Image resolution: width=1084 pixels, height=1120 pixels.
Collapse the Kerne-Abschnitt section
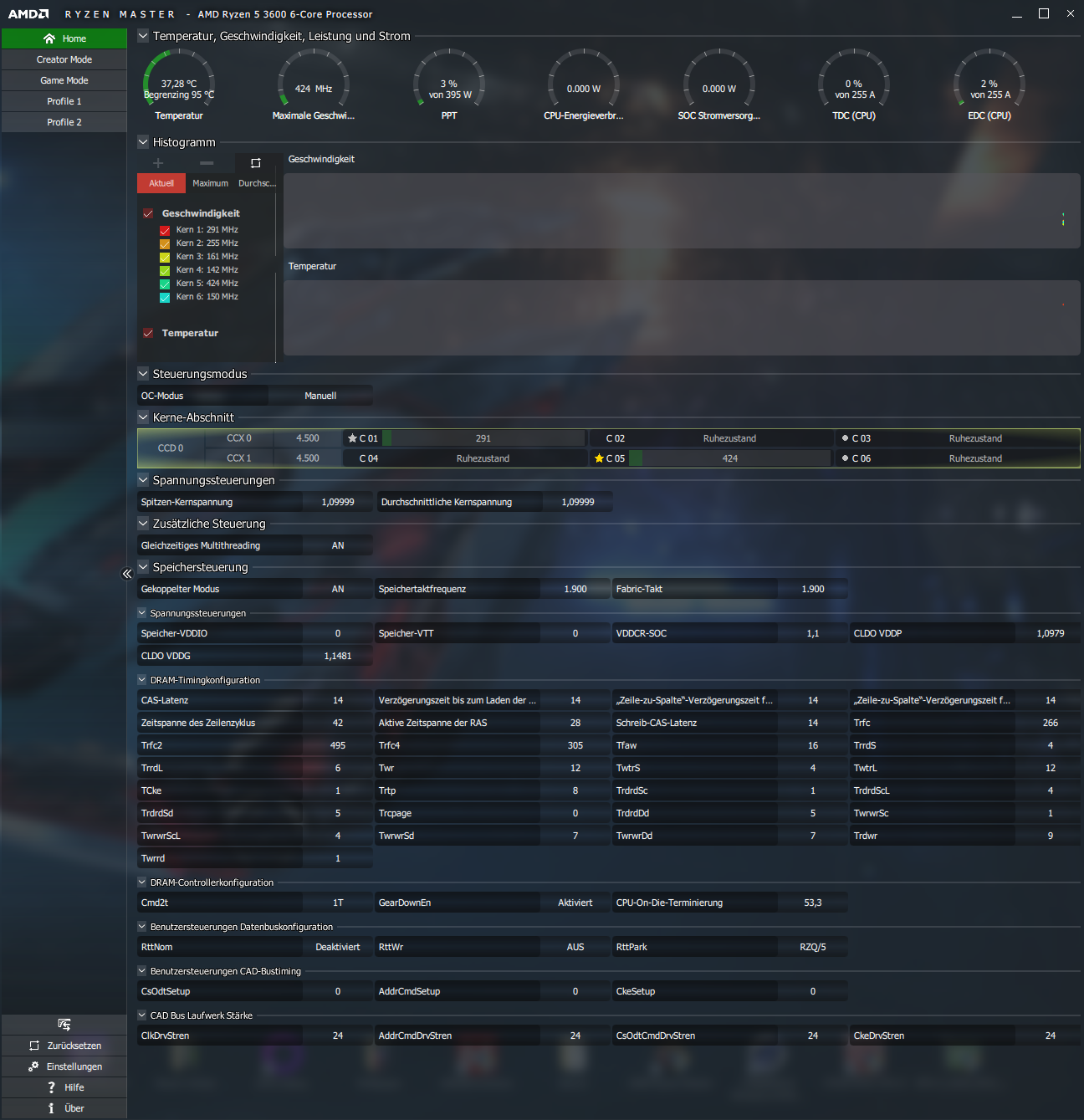(143, 417)
